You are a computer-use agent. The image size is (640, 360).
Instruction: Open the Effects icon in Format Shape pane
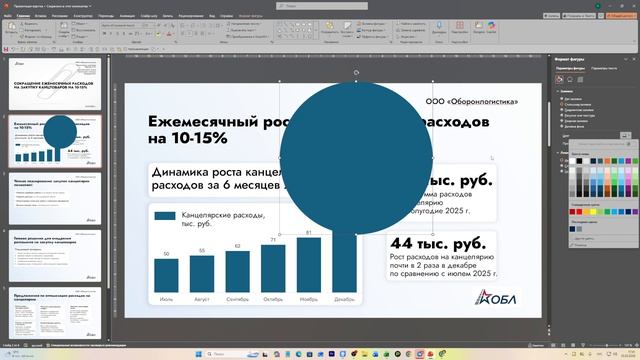(570, 79)
